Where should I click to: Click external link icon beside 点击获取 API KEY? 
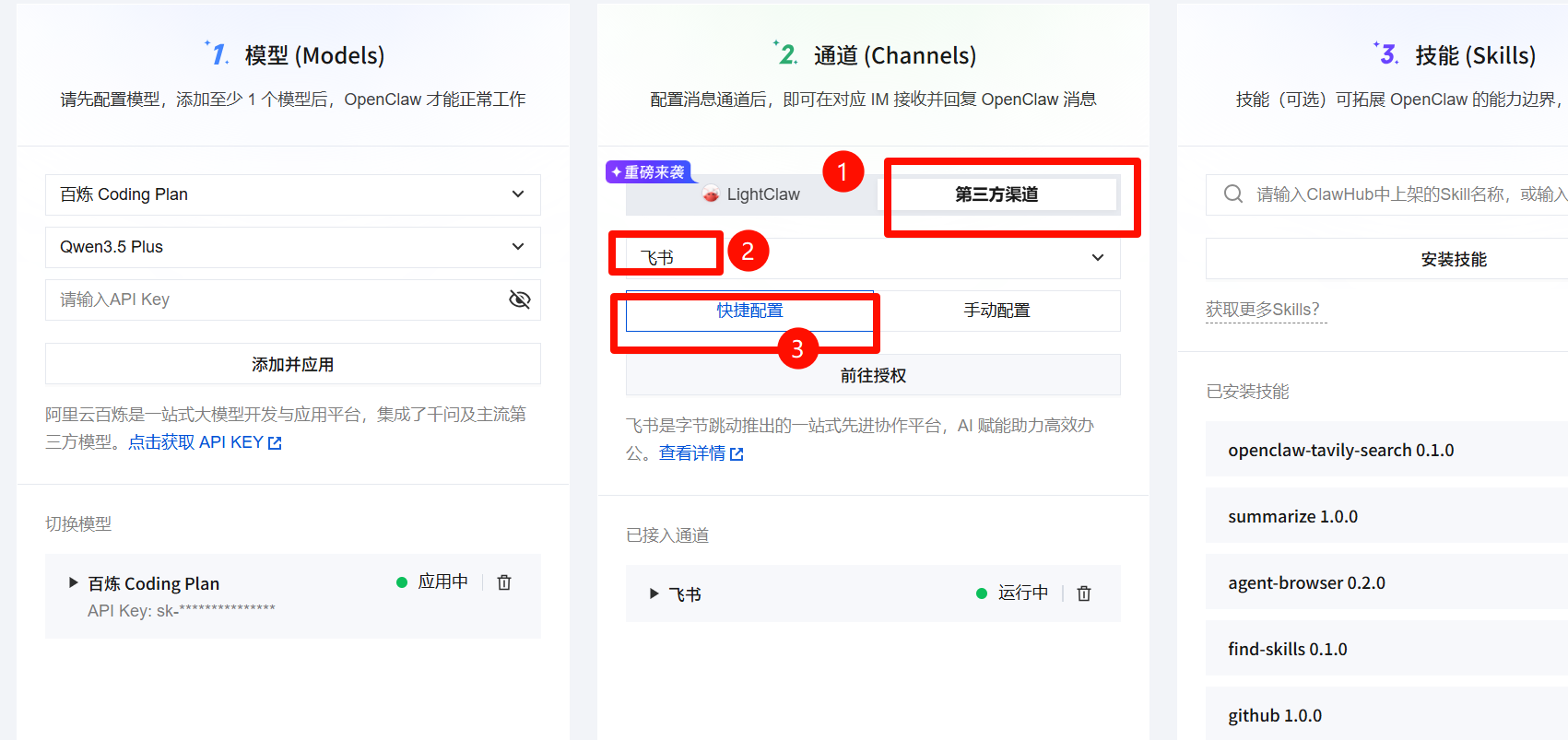coord(275,443)
